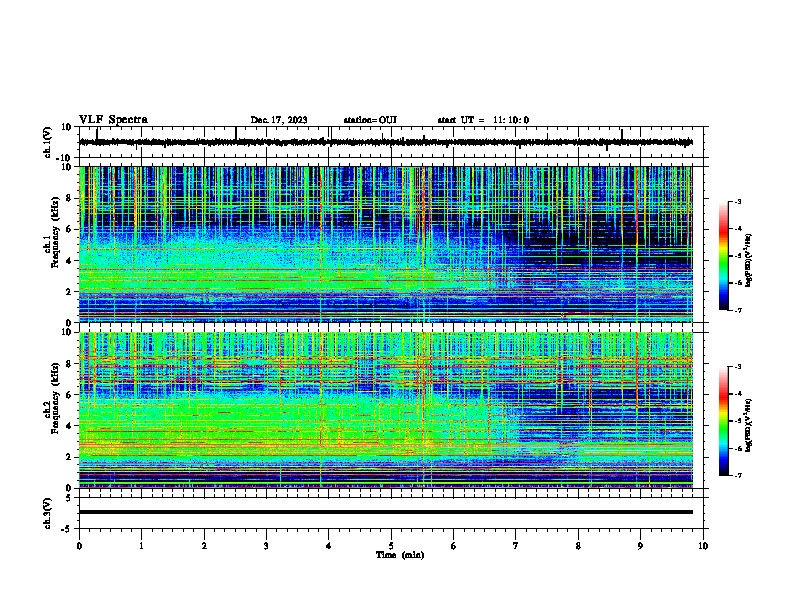Click the color scale bar beside ch.1 spectrogram
Screen dimensions: 792x612
pyautogui.click(x=724, y=256)
